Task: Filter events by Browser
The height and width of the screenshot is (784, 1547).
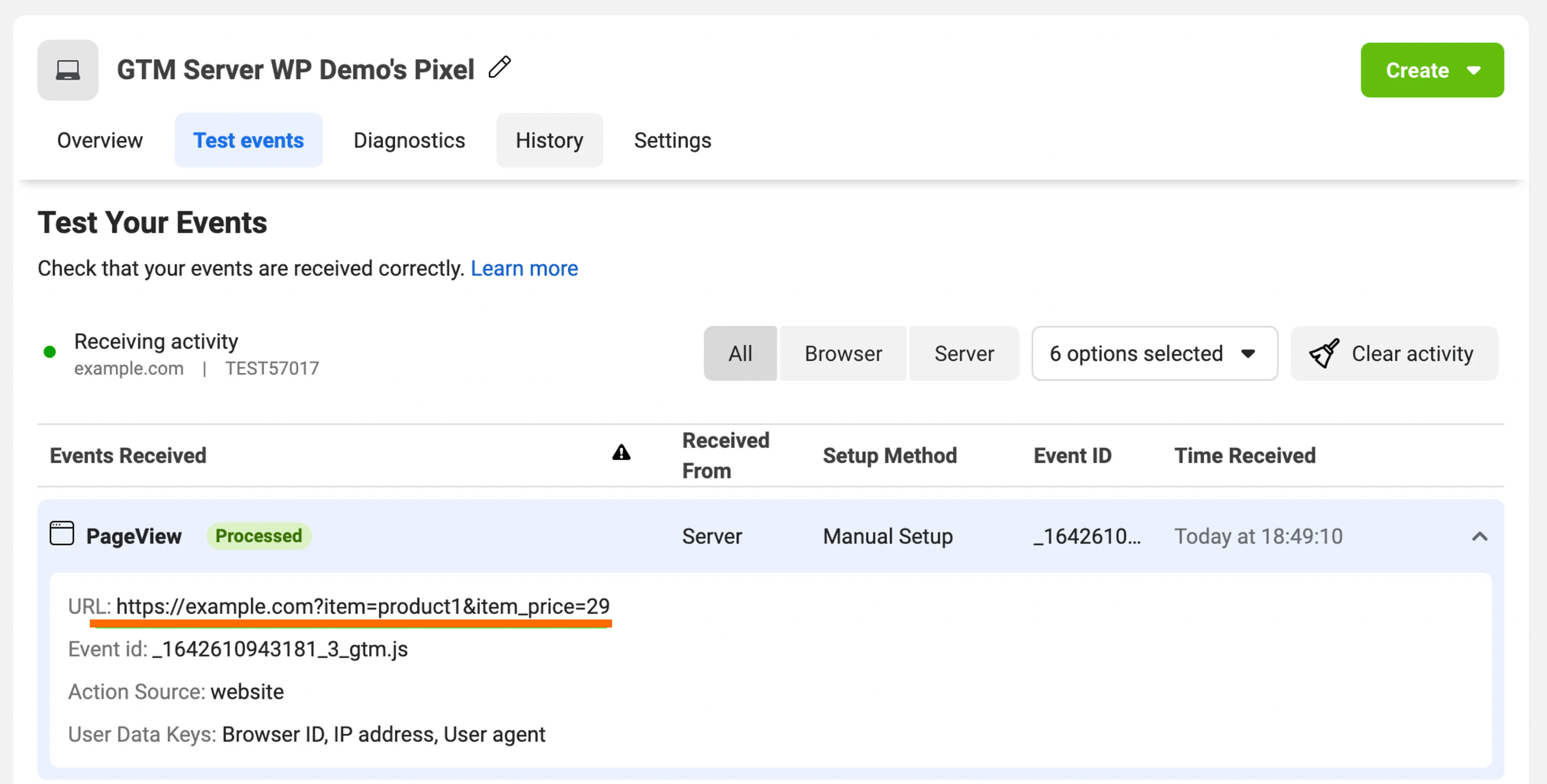Action: pos(843,354)
